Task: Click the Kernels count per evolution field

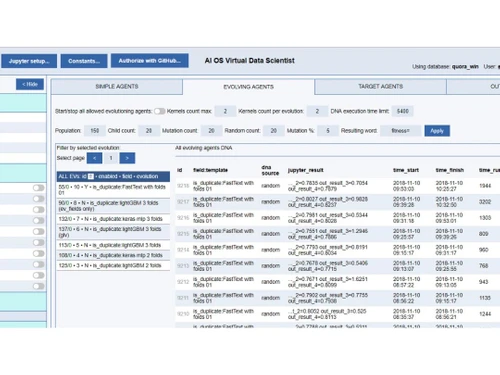Action: click(317, 111)
